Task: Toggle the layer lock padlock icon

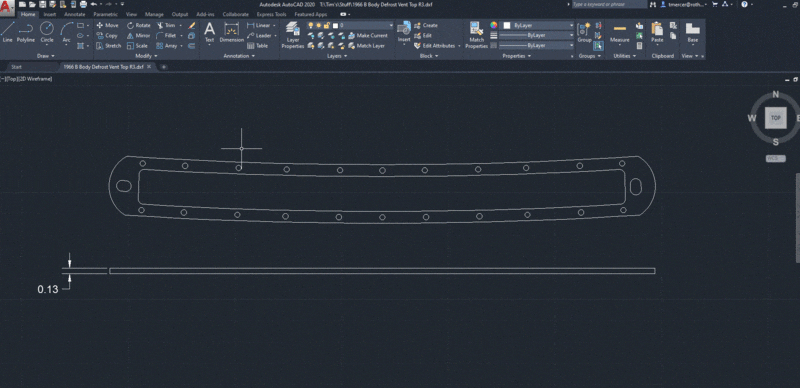Action: tap(327, 25)
